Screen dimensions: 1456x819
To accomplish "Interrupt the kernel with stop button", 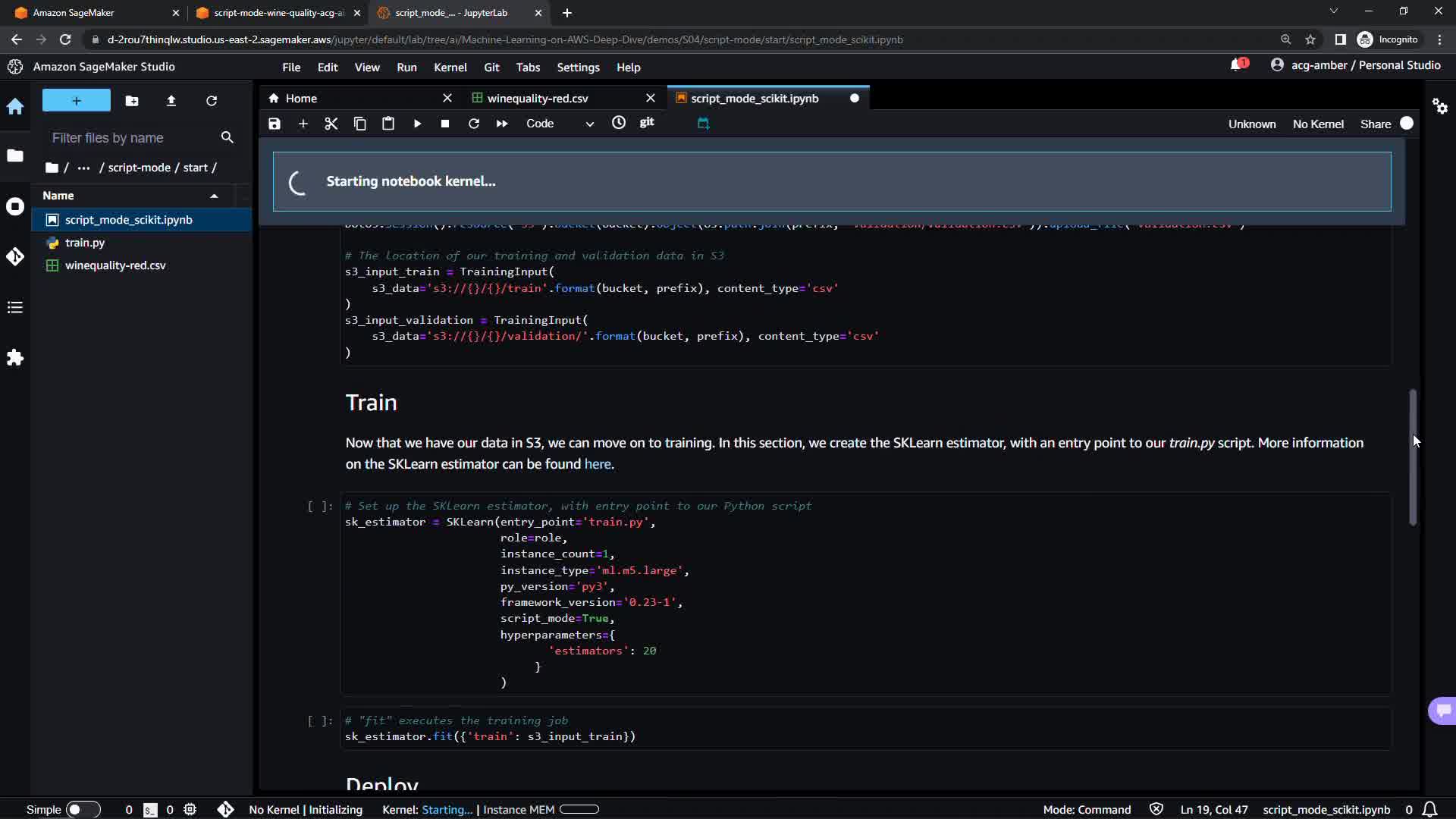I will pyautogui.click(x=445, y=124).
